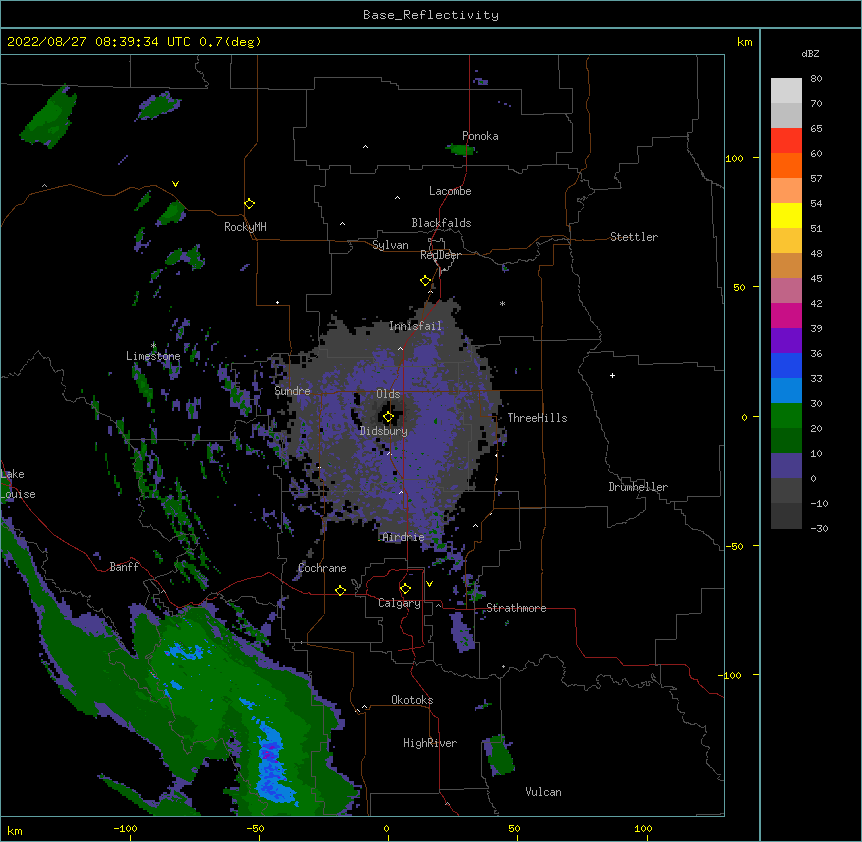
Task: Click the Cochrane town label
Action: (x=322, y=568)
